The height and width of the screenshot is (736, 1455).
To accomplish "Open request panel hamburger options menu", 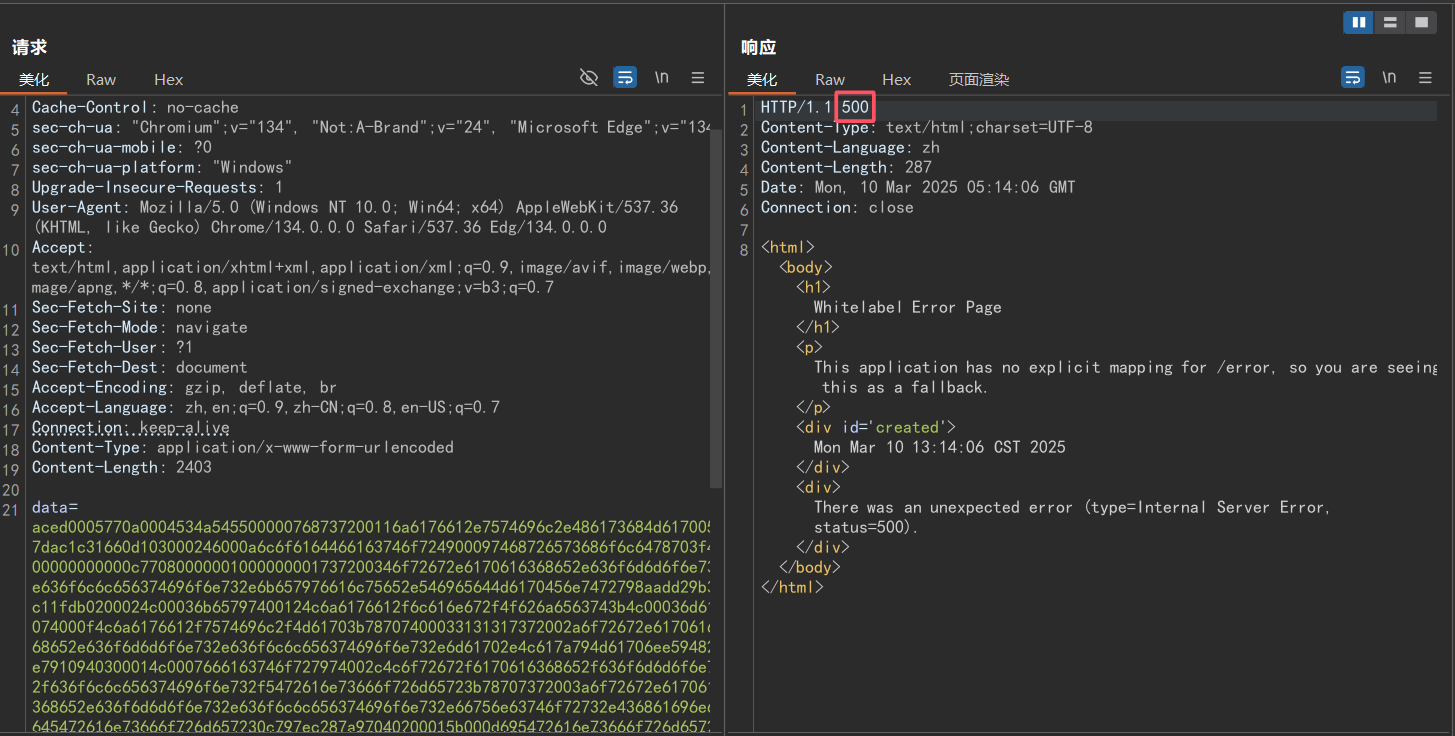I will [698, 77].
